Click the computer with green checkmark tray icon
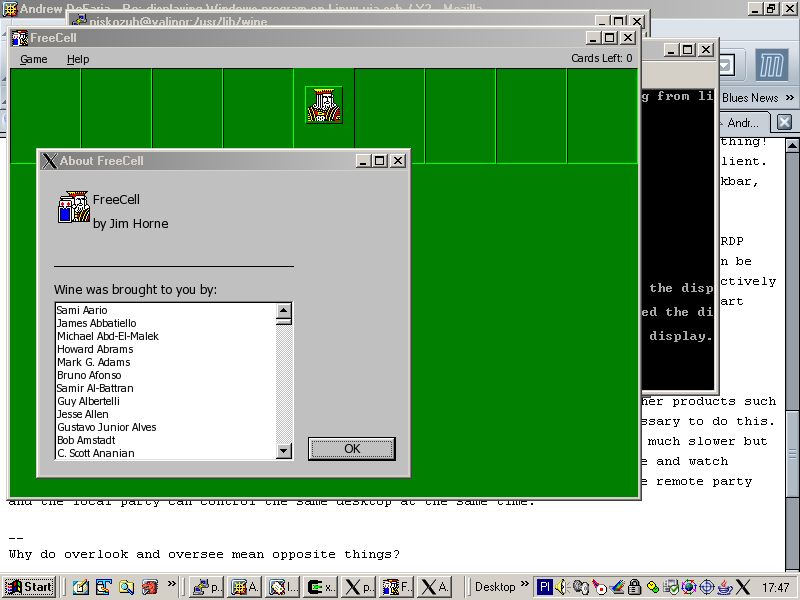This screenshot has height=600, width=800. pyautogui.click(x=671, y=587)
